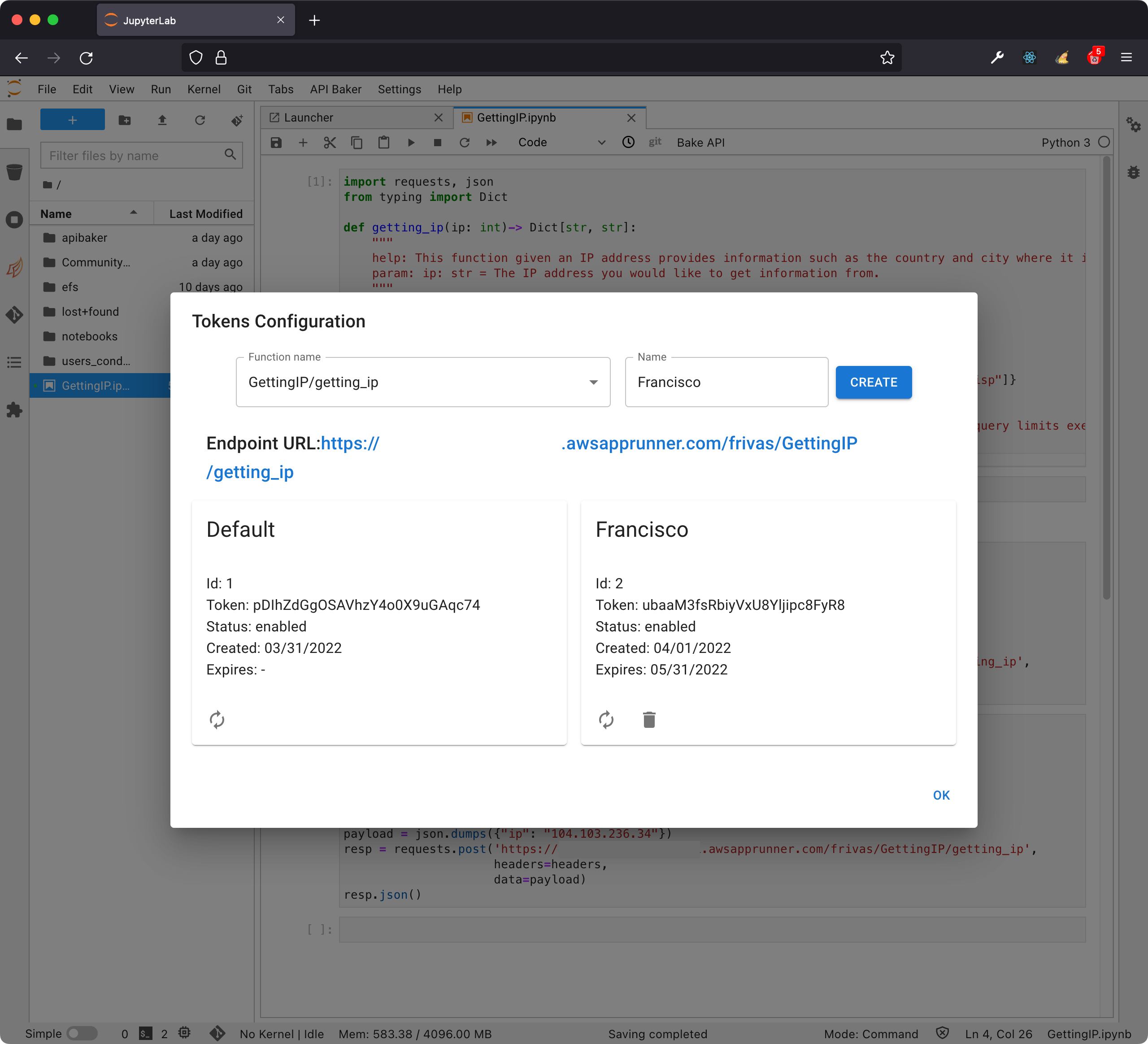
Task: Delete the Francisco token with trash icon
Action: [648, 719]
